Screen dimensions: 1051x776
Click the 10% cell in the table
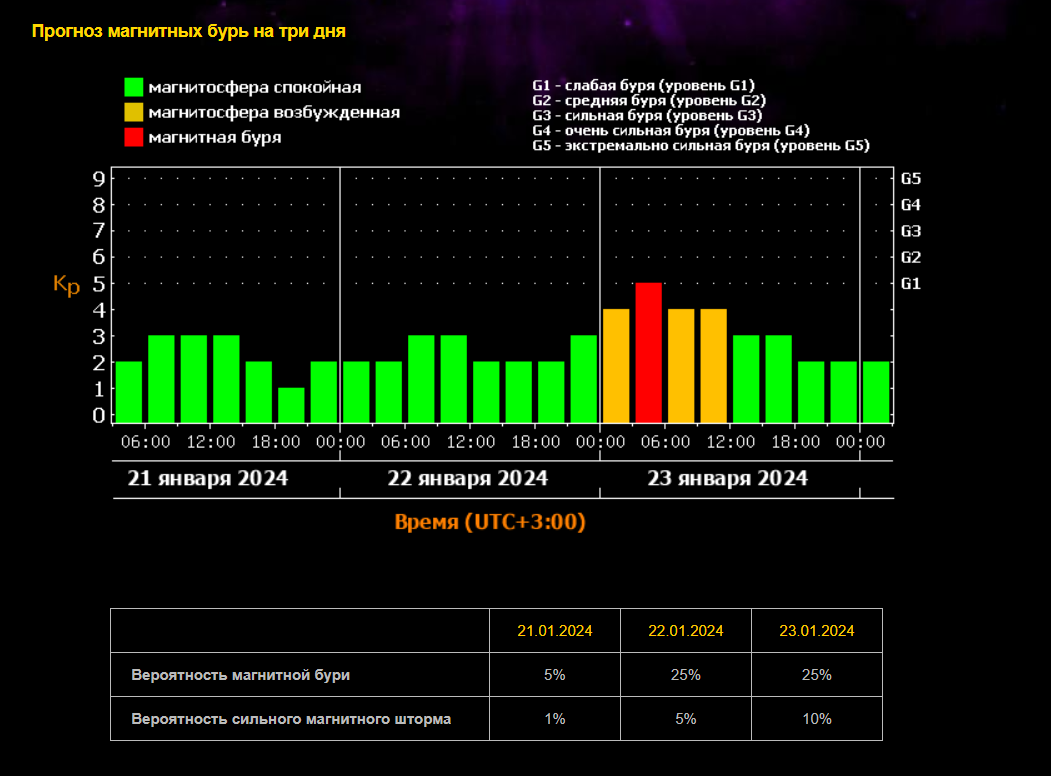point(816,719)
